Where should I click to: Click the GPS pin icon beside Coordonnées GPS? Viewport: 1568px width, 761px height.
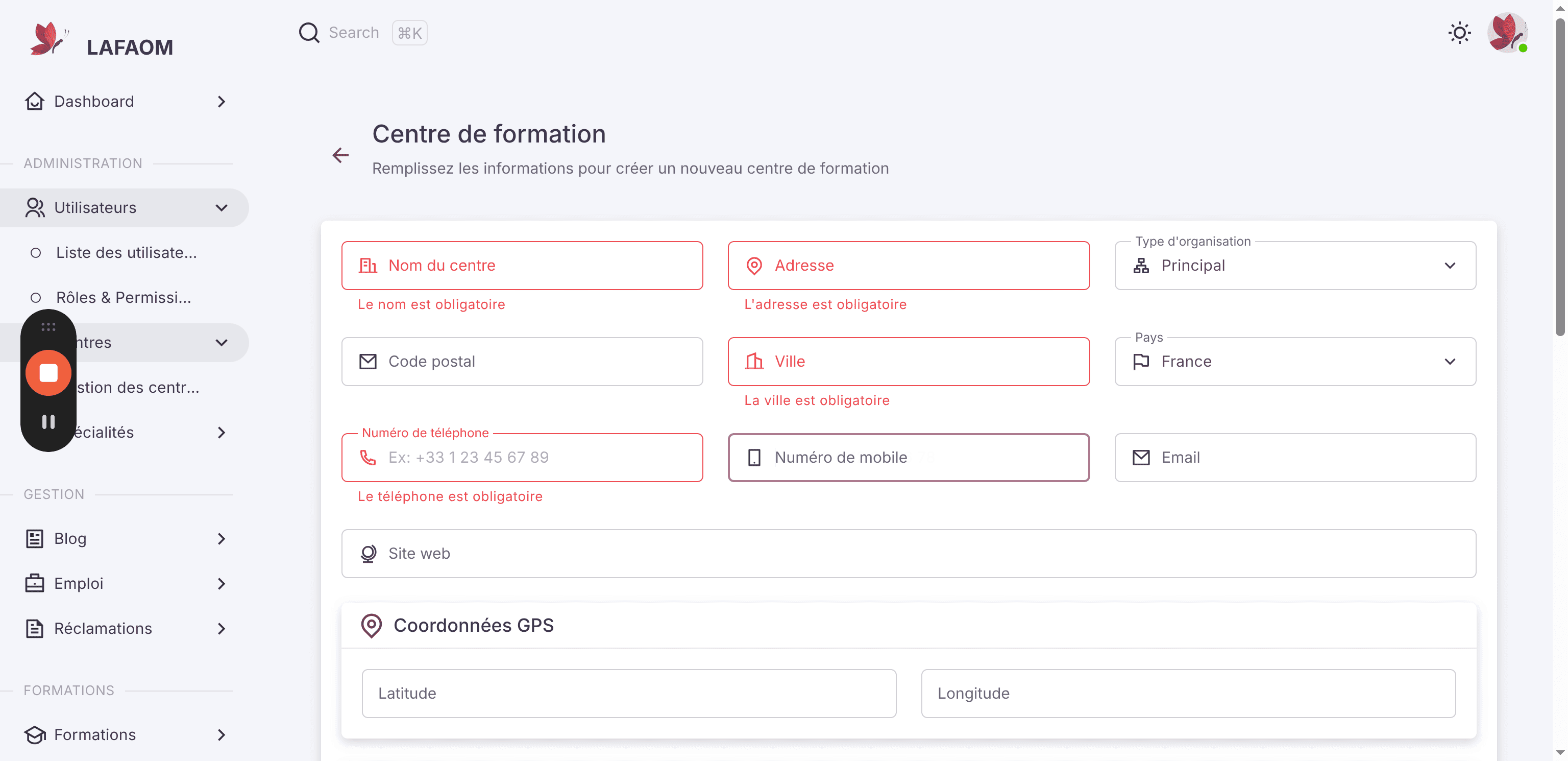coord(371,626)
